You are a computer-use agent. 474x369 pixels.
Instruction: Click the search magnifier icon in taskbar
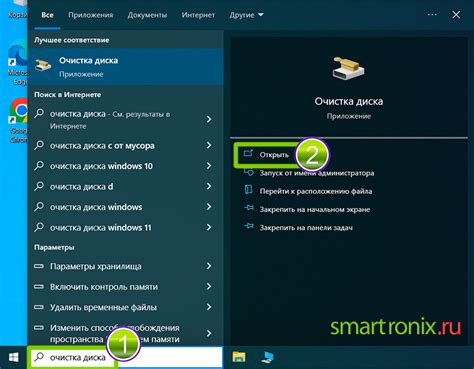(x=39, y=357)
